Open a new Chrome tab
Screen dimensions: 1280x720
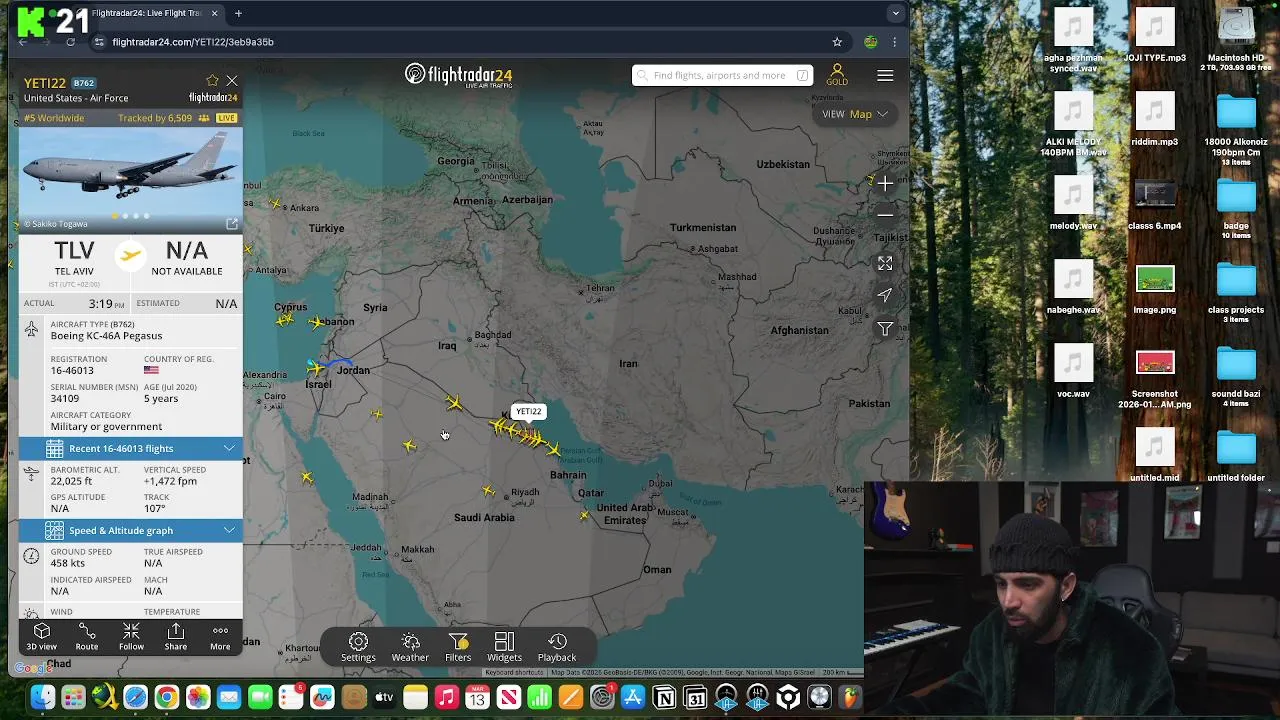point(238,13)
